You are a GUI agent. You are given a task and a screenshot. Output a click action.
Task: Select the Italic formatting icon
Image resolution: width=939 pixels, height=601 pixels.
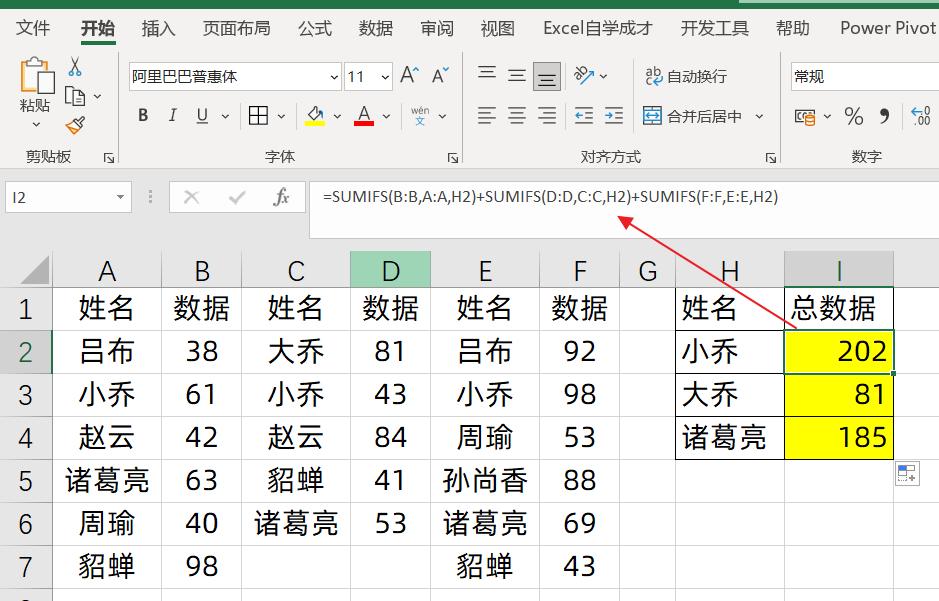172,115
